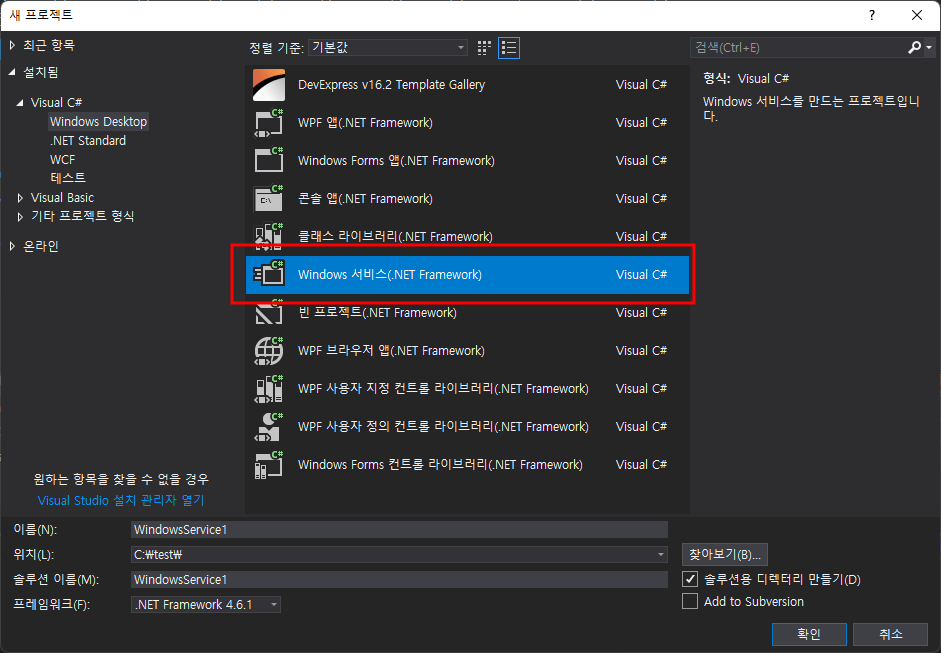Screen dimensions: 941x653
Task: Collapse the Visual C# tree node
Action: 20,103
